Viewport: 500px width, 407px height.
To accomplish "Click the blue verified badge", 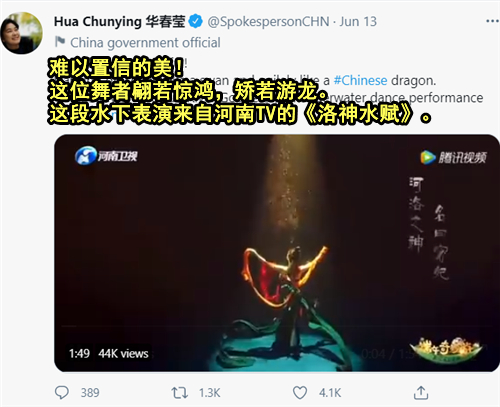I will [195, 21].
